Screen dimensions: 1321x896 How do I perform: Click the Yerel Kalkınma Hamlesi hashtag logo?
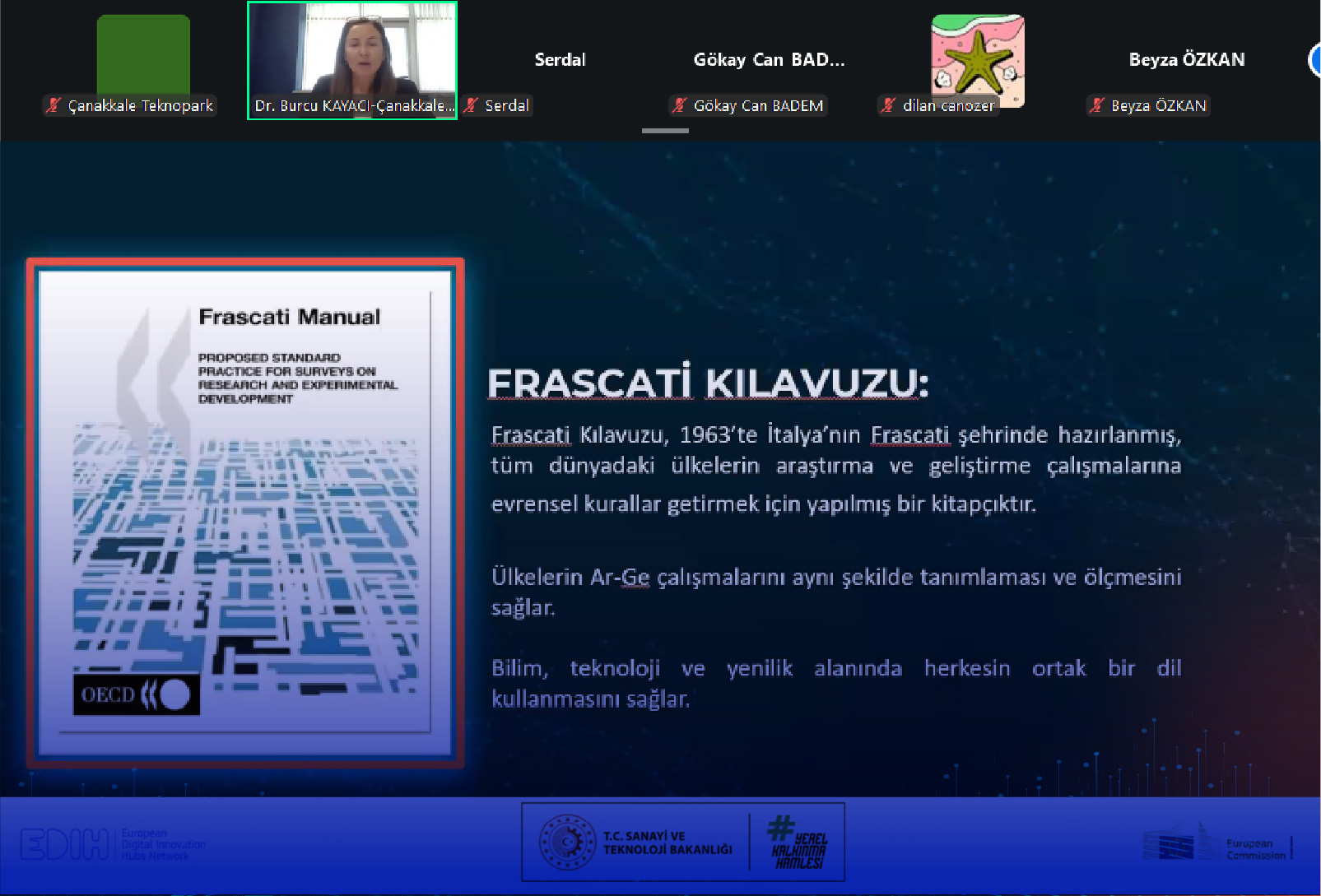[797, 842]
